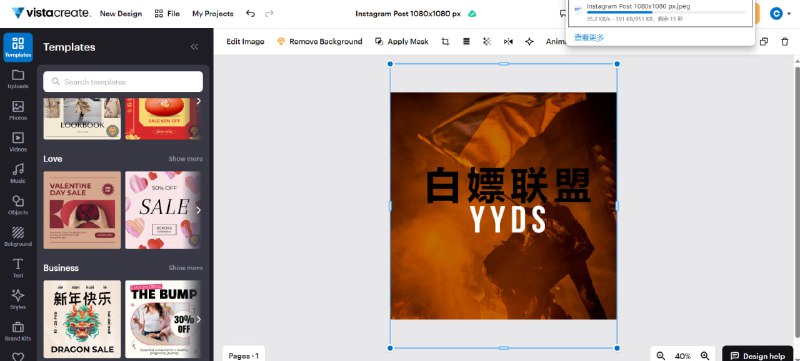Open the Pages - 1 panel

tap(243, 355)
